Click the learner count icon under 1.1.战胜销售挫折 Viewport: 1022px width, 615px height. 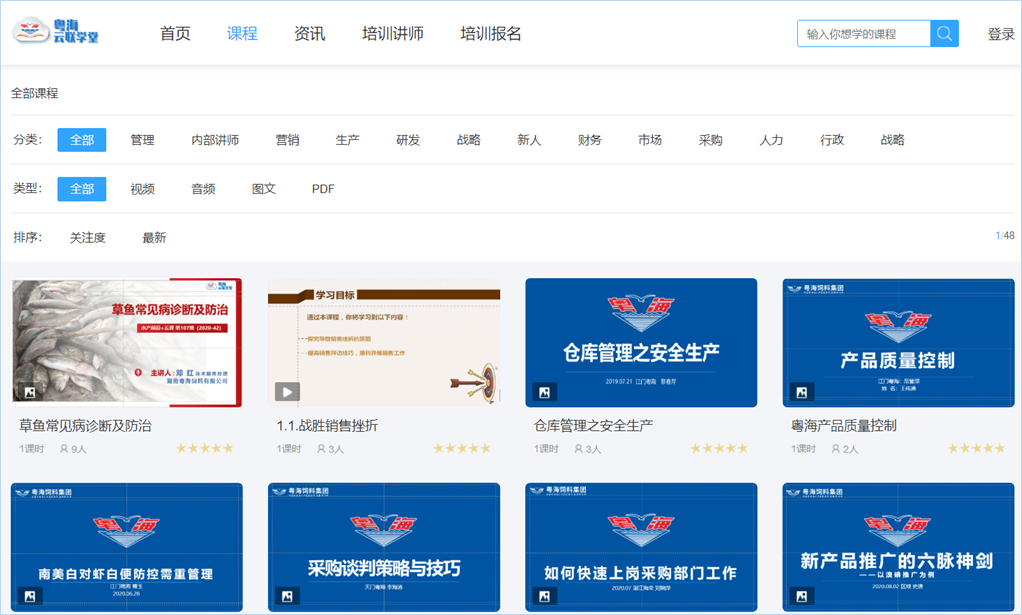(x=321, y=449)
